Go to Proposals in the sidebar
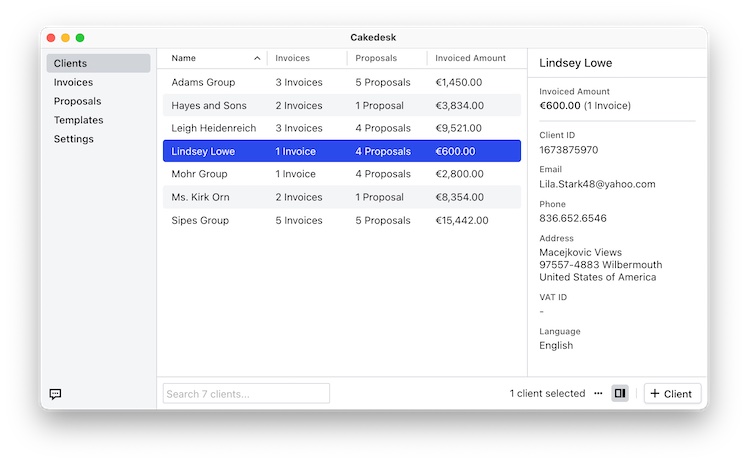 point(77,102)
